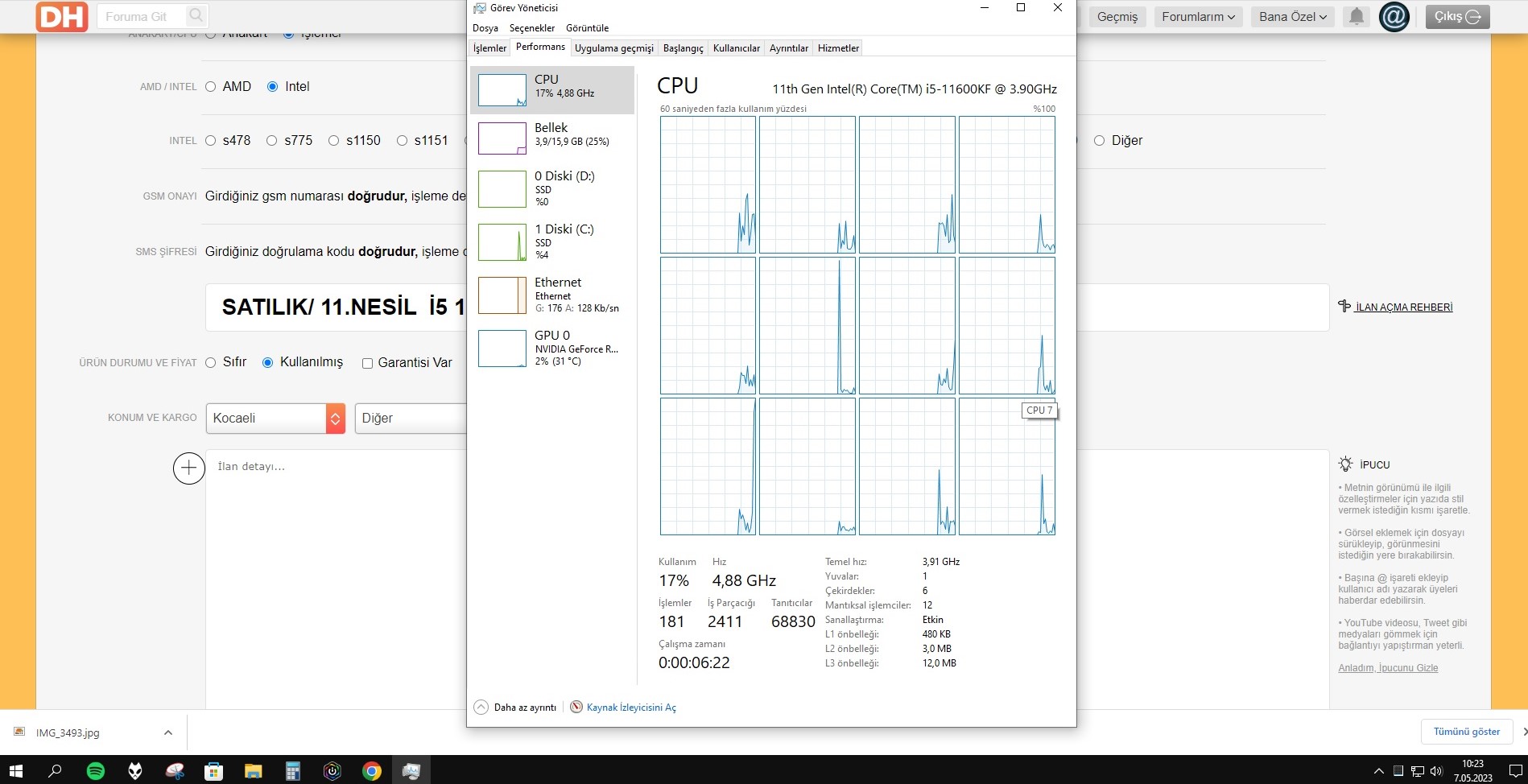1528x784 pixels.
Task: Select the Kullanılmış condition radio
Action: (267, 362)
